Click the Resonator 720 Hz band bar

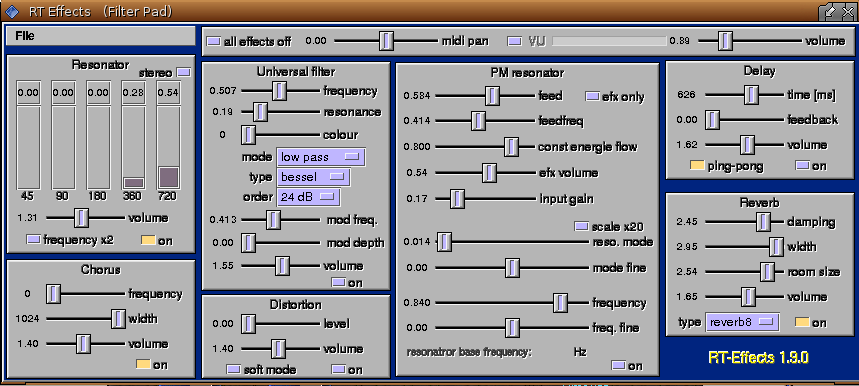(x=168, y=148)
